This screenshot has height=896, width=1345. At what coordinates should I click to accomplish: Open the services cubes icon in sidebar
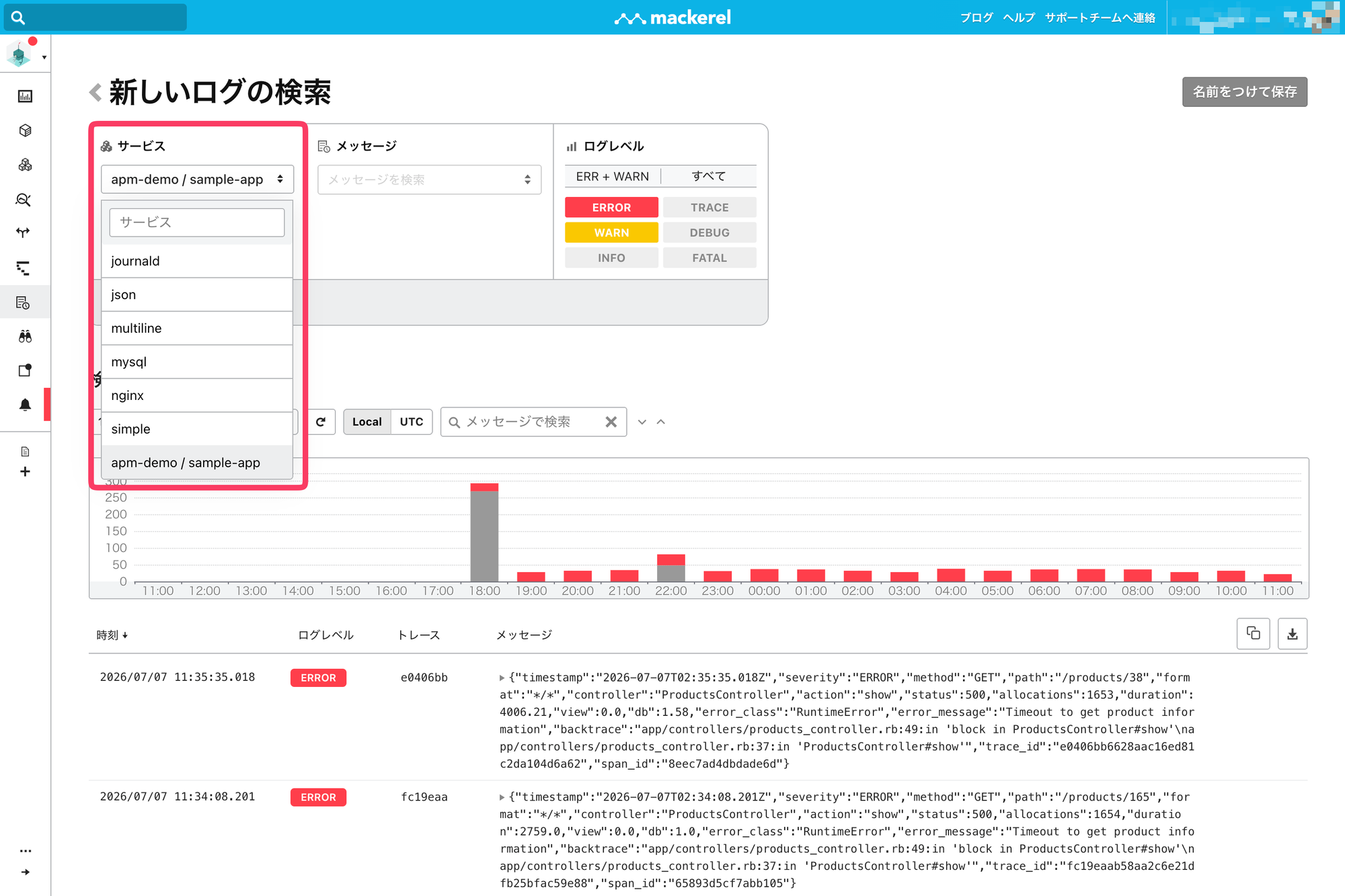pyautogui.click(x=25, y=165)
